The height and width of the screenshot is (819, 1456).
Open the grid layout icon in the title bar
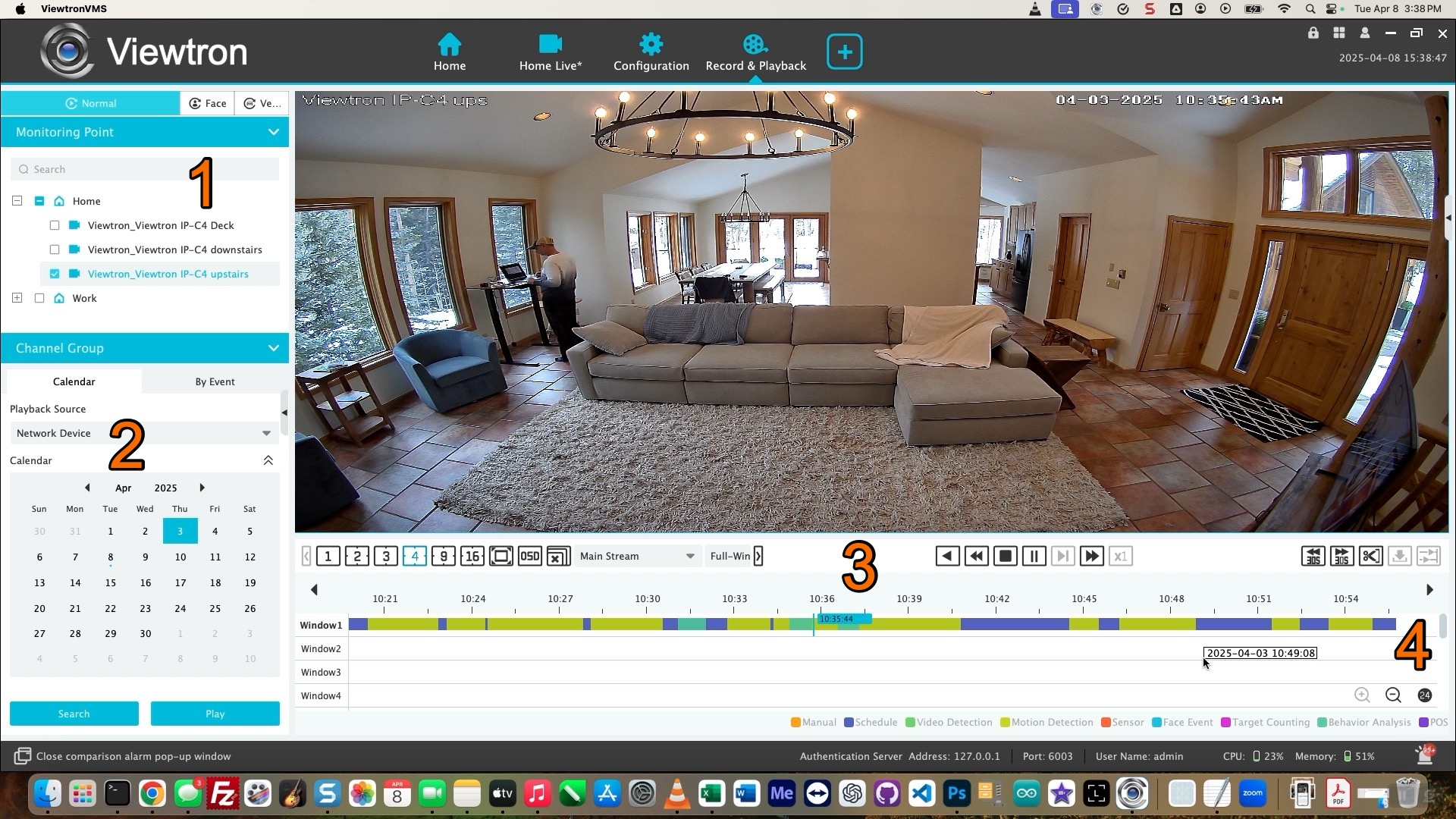click(x=1339, y=33)
